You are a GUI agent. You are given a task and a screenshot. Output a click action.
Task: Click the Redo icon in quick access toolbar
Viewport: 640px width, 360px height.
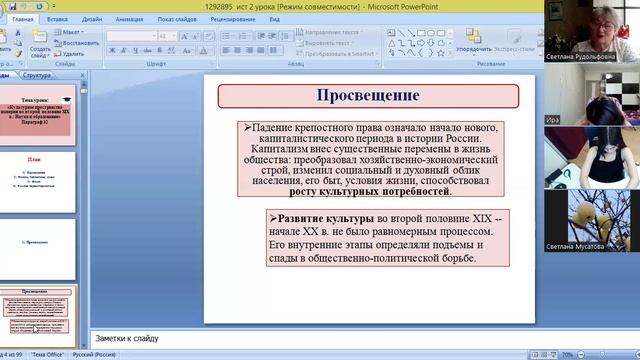pos(39,7)
